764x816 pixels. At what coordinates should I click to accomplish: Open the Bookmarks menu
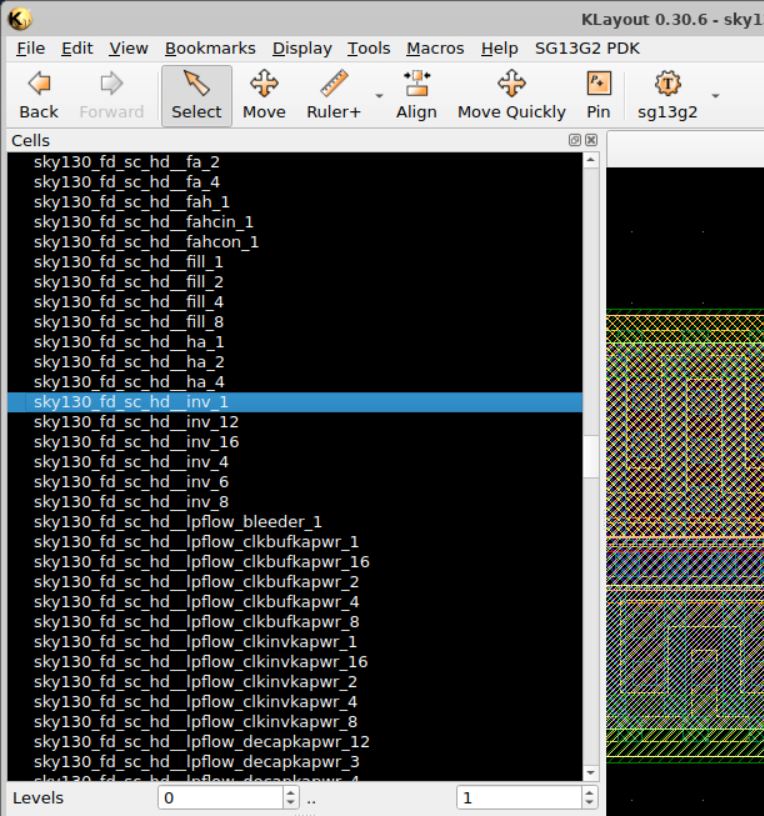[x=210, y=48]
